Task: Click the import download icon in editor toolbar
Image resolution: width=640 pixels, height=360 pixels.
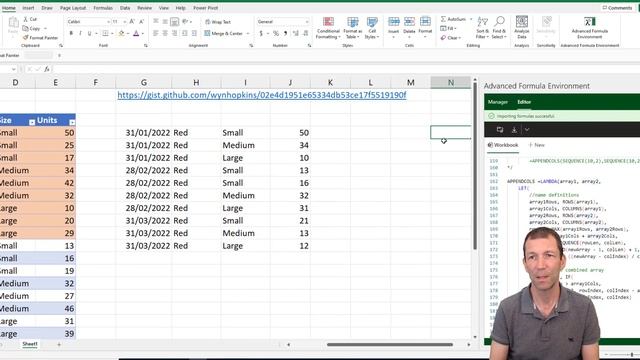Action: [x=514, y=130]
